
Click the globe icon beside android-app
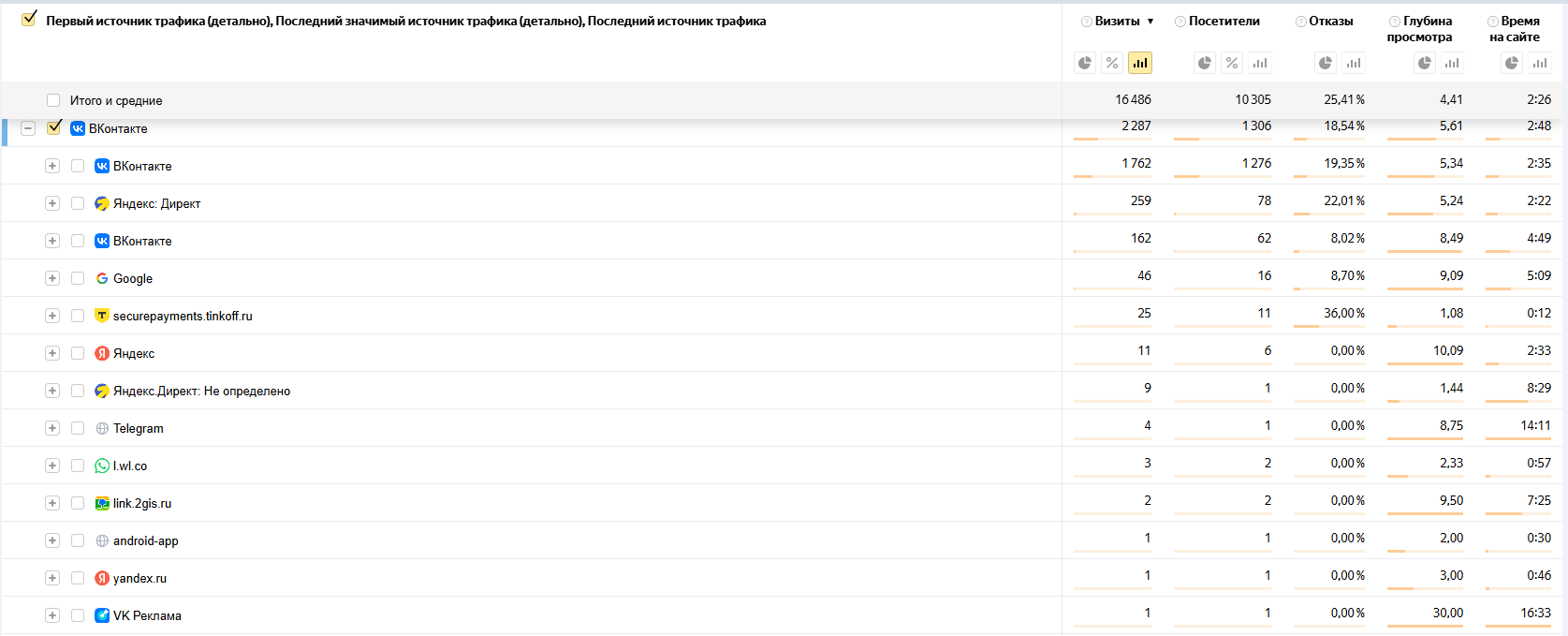pyautogui.click(x=102, y=540)
